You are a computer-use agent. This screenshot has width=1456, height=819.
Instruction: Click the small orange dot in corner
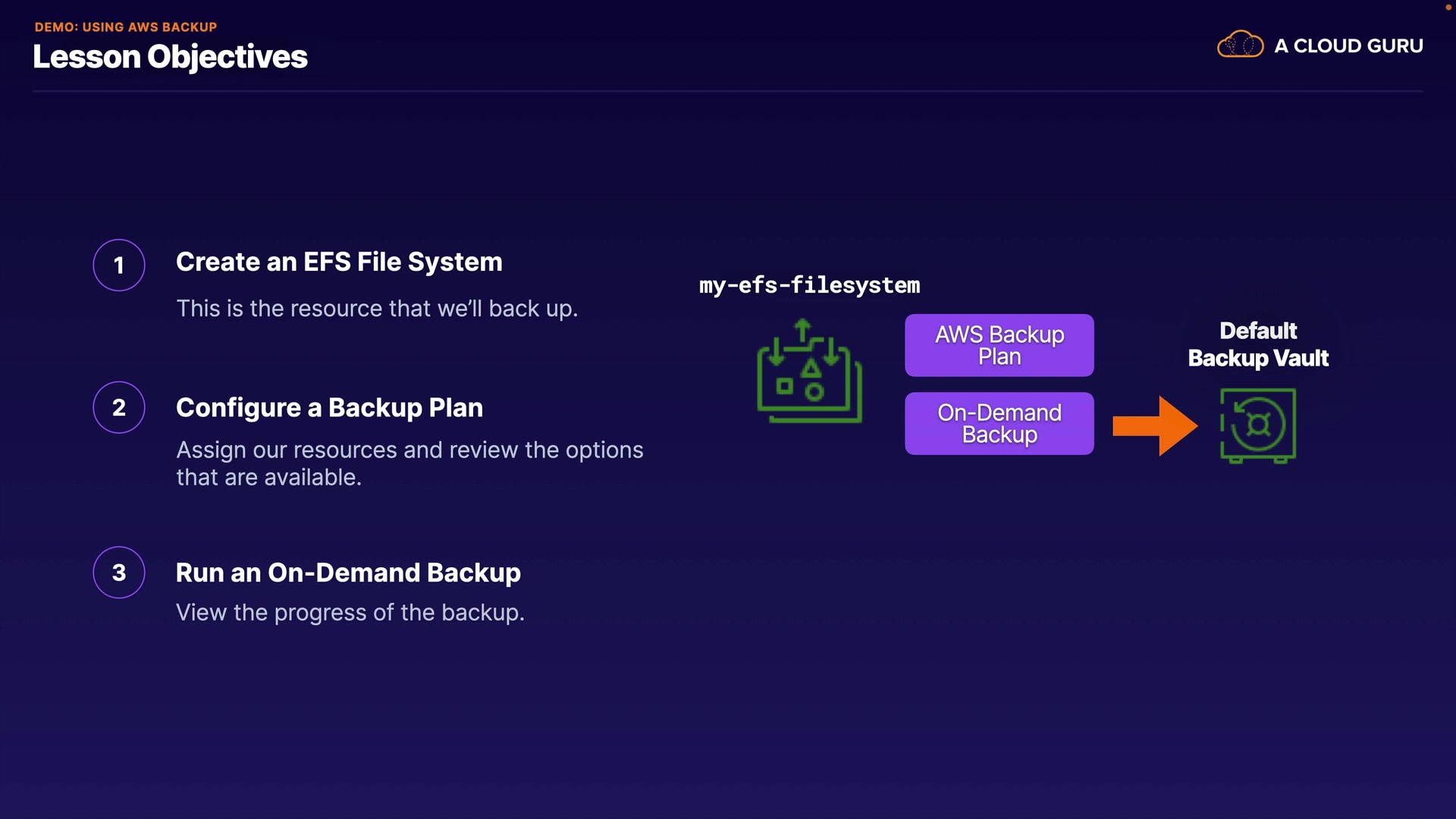pyautogui.click(x=1448, y=7)
